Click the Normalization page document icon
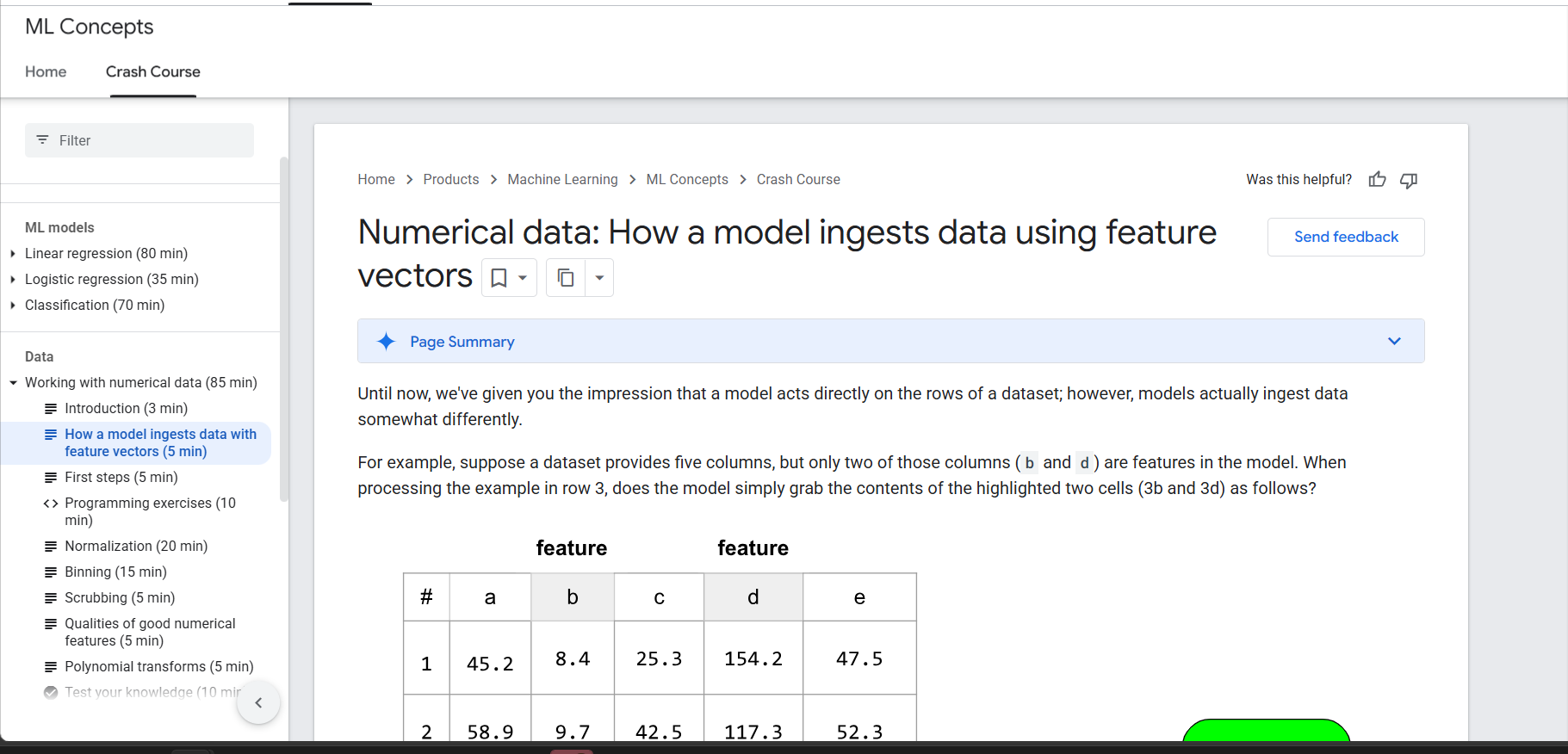Viewport: 1568px width, 754px height. (51, 547)
